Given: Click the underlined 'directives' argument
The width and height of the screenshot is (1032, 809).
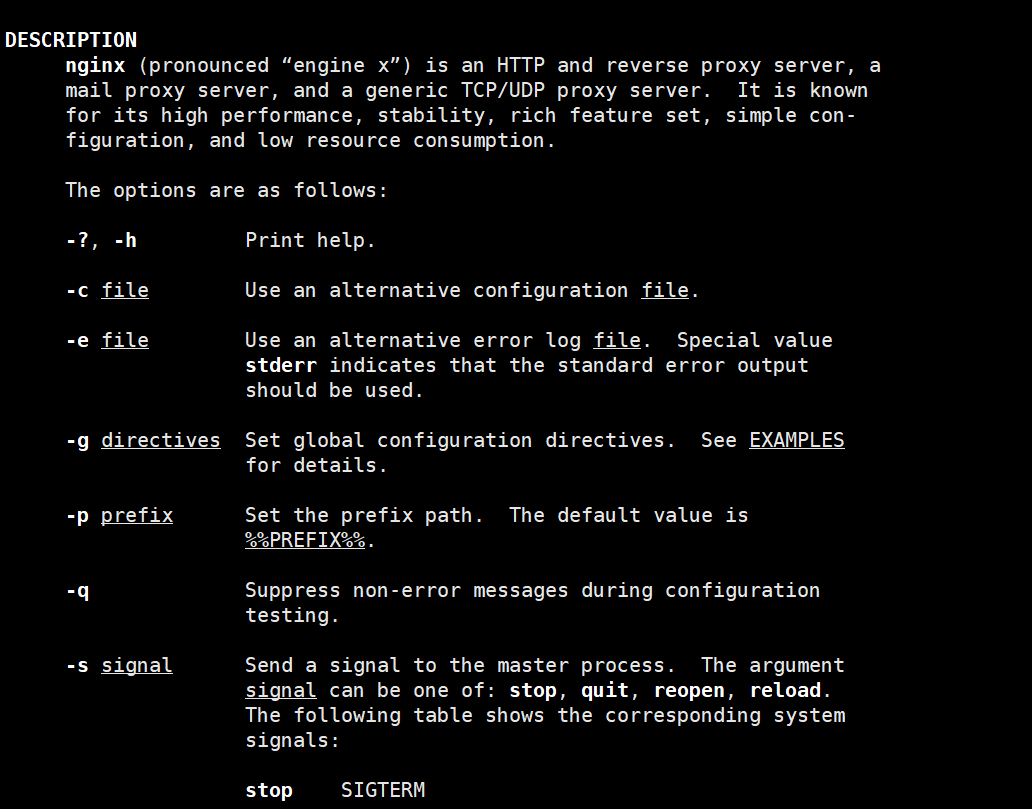Looking at the screenshot, I should (x=160, y=440).
